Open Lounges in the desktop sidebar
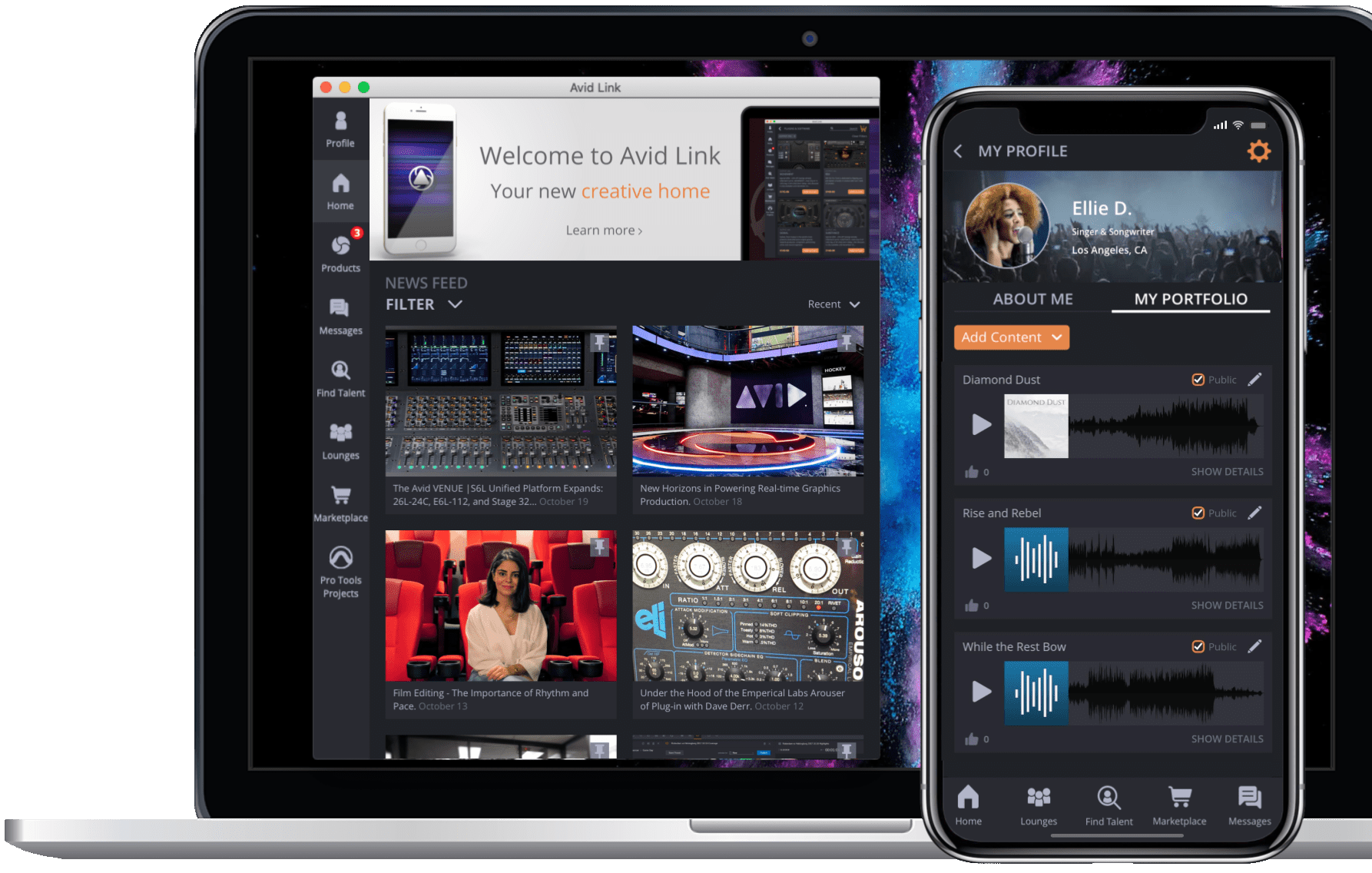1372x873 pixels. 340,441
